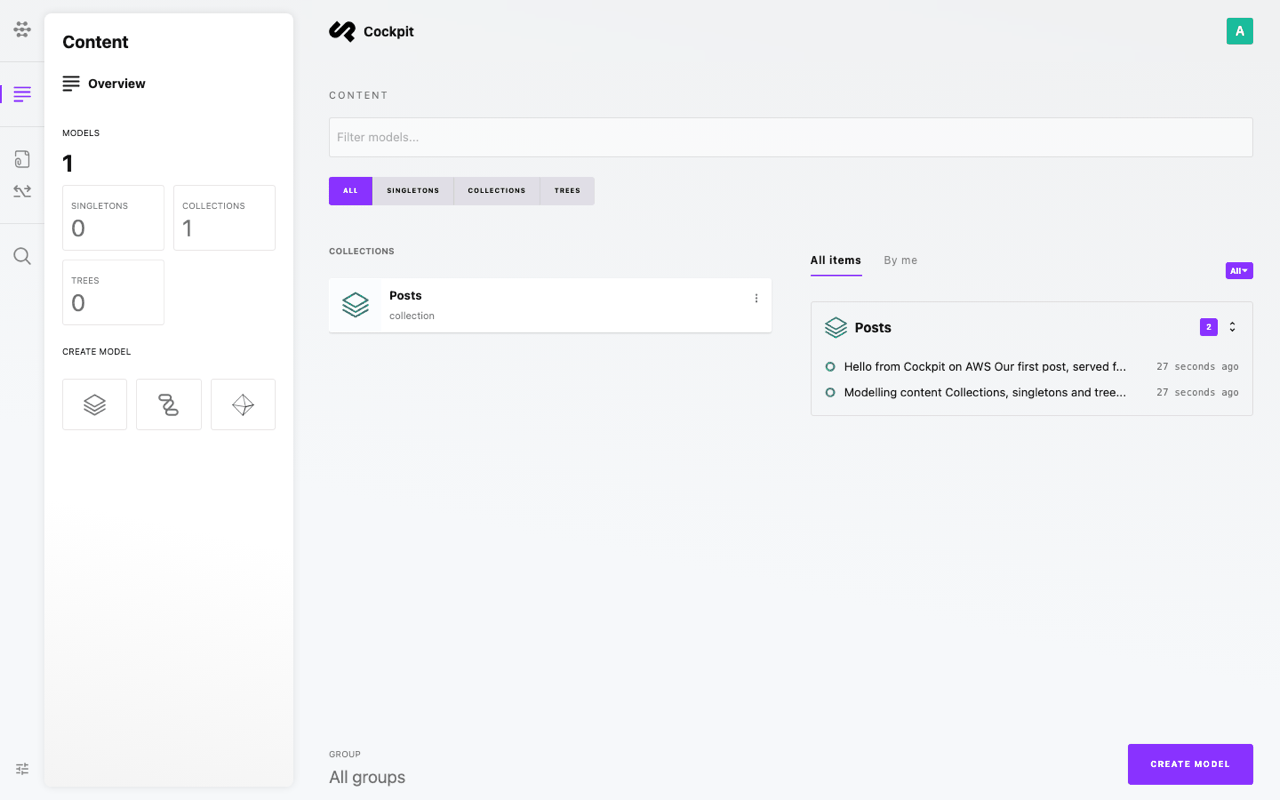Filter by TREES
The image size is (1280, 800).
coord(568,191)
